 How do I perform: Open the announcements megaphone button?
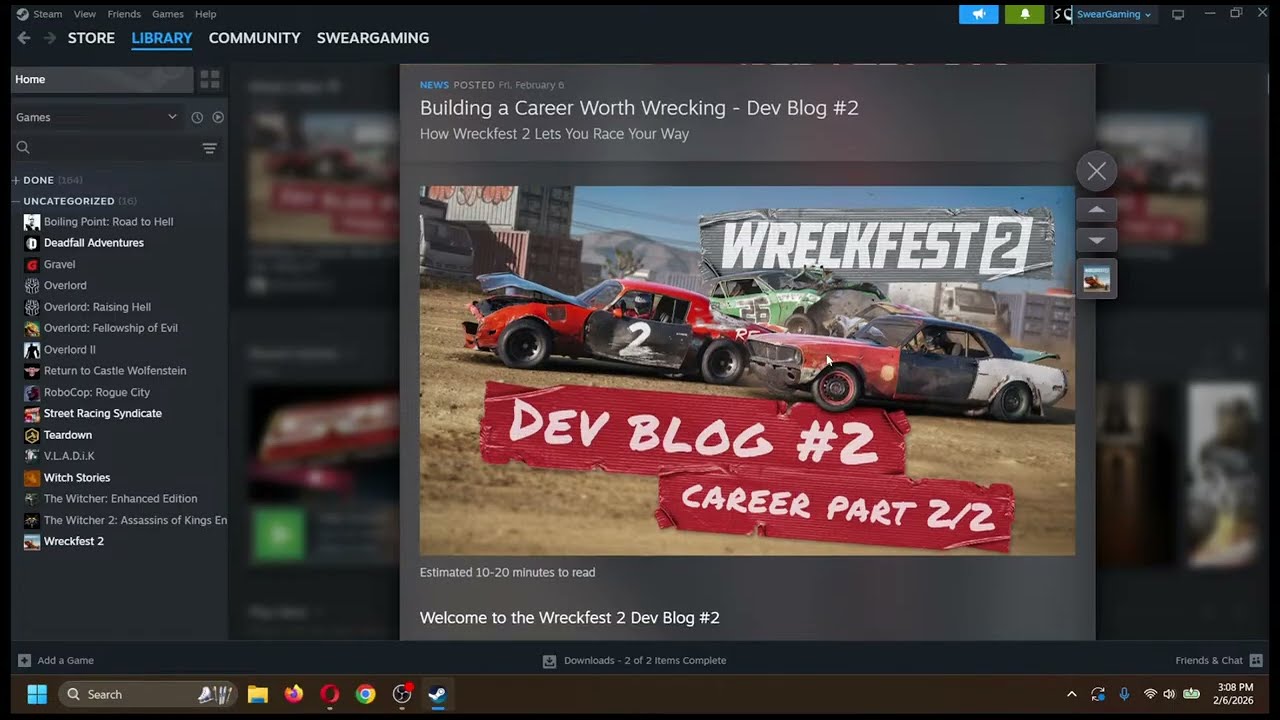pos(979,14)
